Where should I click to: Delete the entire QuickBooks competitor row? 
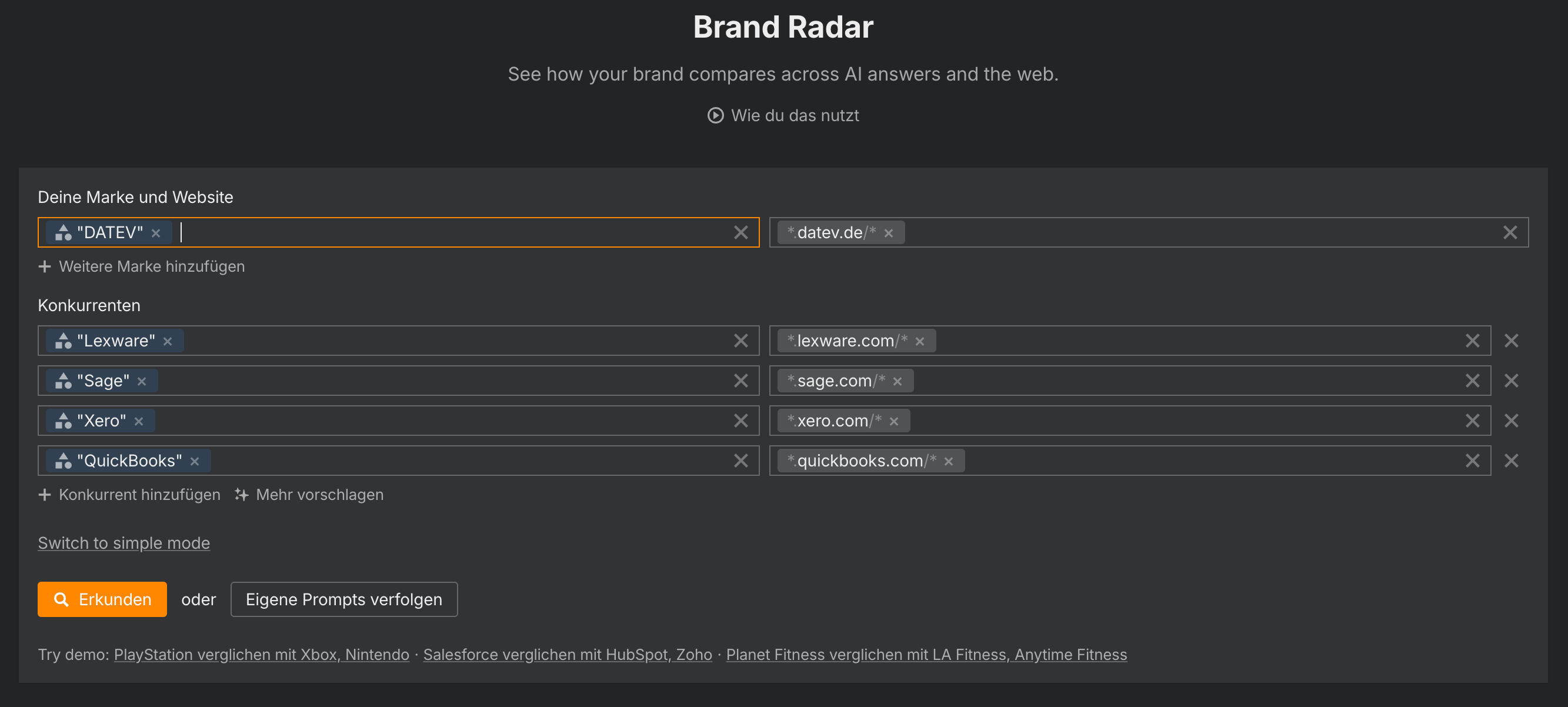(x=1511, y=461)
